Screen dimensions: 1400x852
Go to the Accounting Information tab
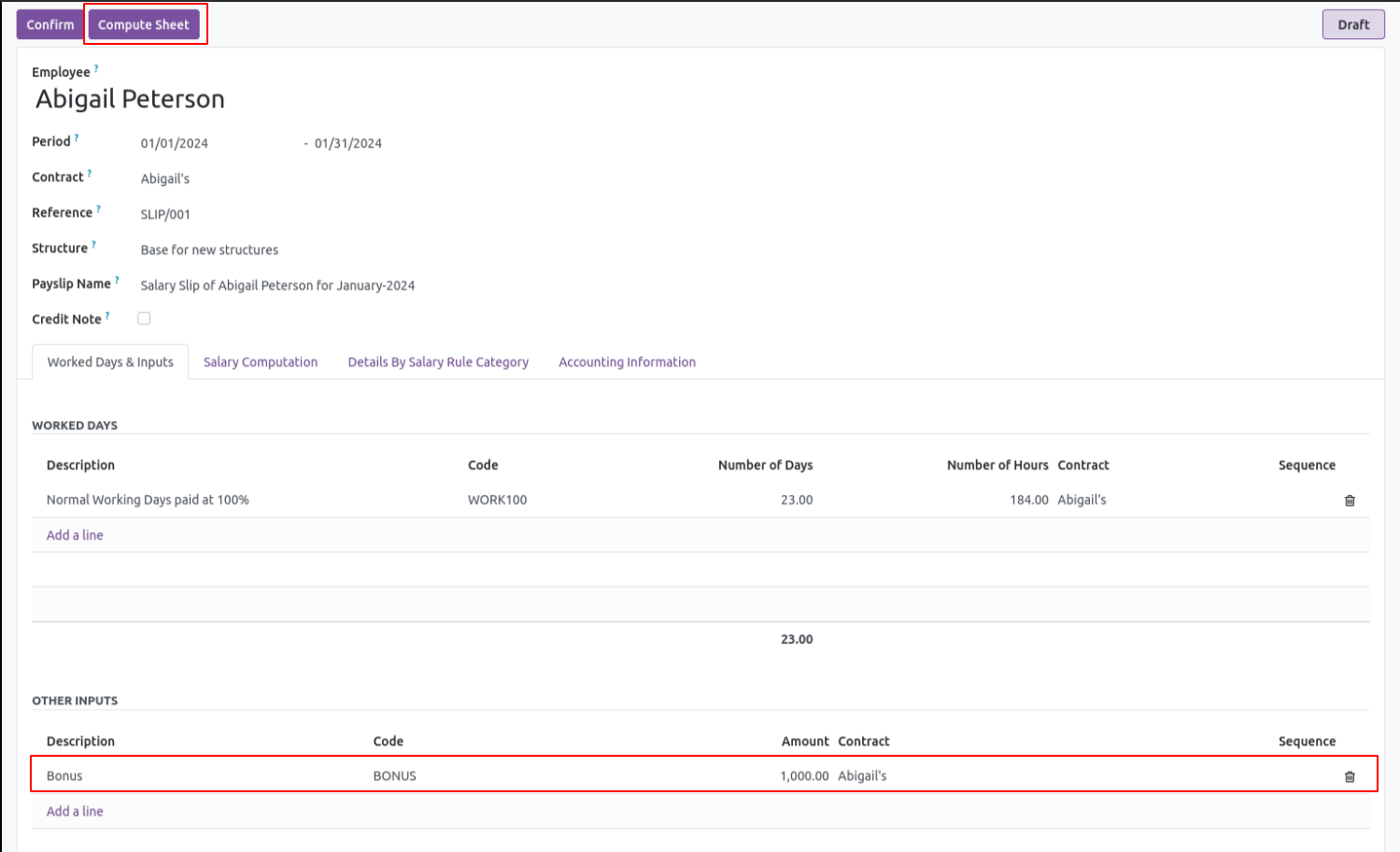[627, 362]
